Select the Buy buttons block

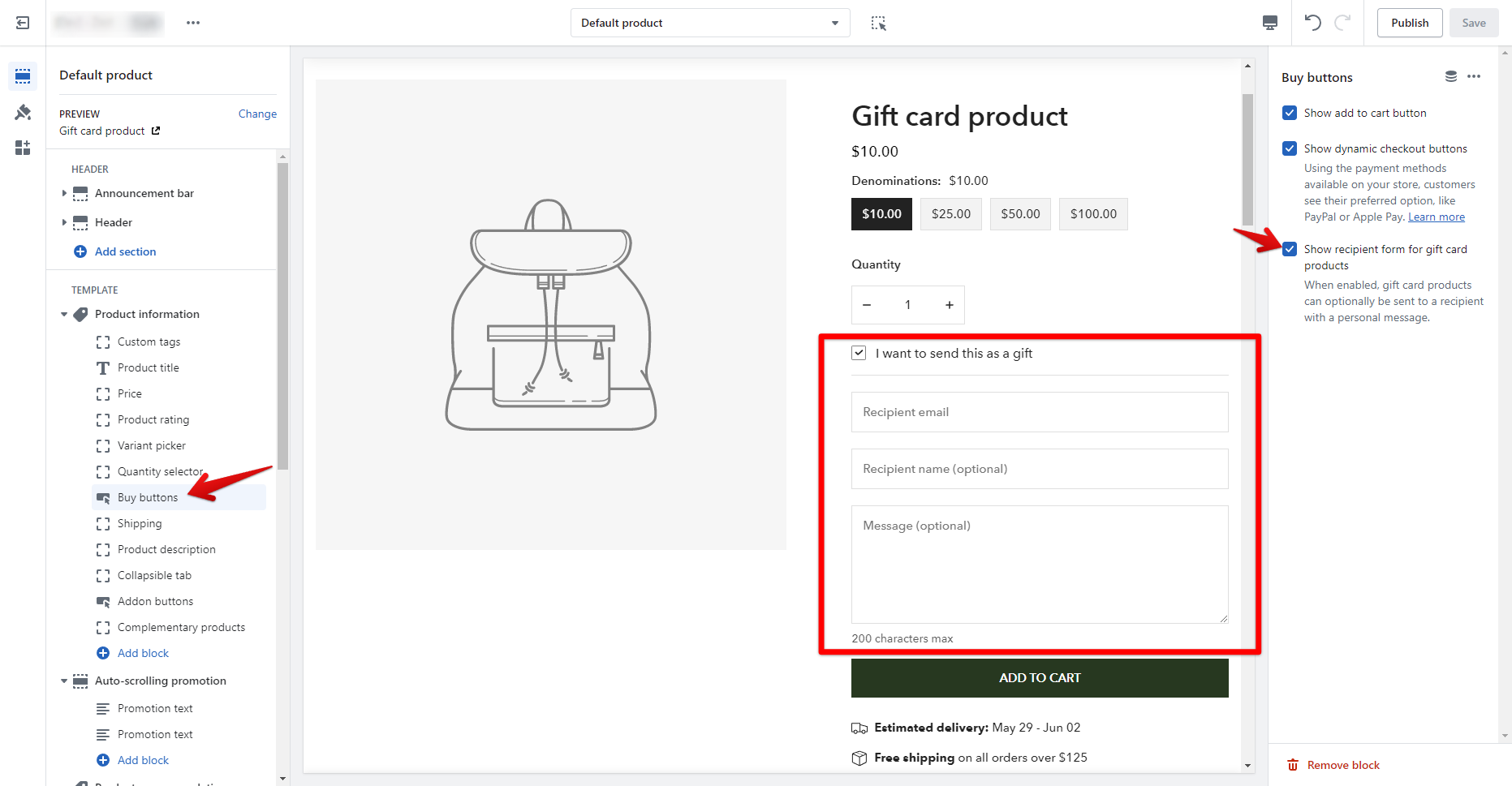click(179, 497)
